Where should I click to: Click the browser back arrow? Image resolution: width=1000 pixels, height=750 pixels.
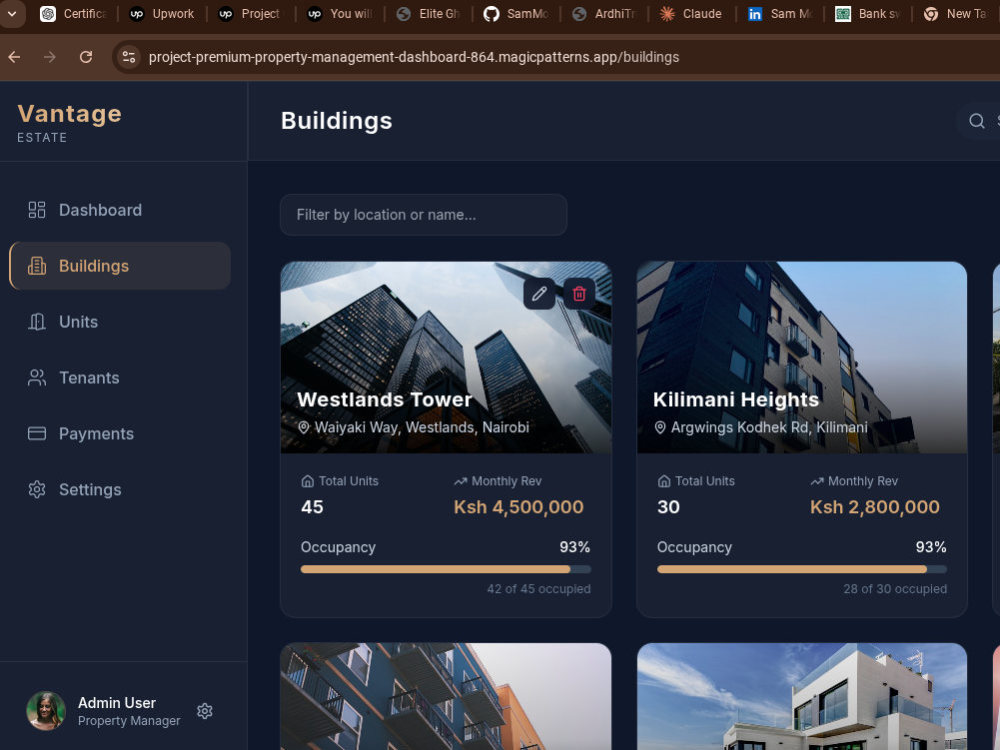(x=15, y=57)
